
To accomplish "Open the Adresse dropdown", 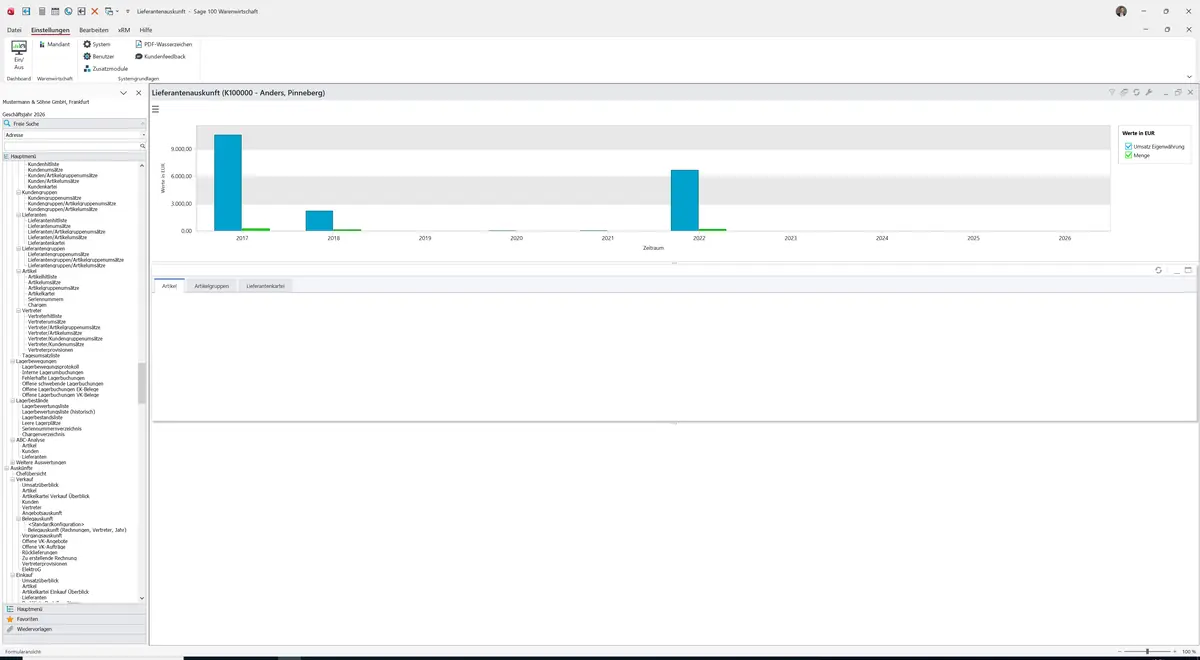I will (143, 134).
